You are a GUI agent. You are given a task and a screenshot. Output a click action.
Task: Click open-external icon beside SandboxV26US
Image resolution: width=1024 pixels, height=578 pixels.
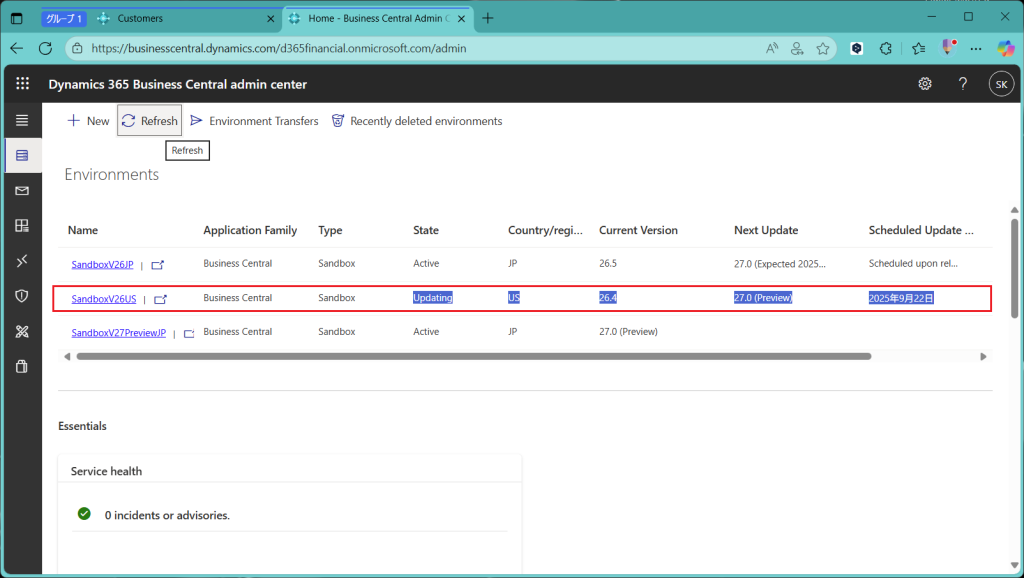click(160, 299)
